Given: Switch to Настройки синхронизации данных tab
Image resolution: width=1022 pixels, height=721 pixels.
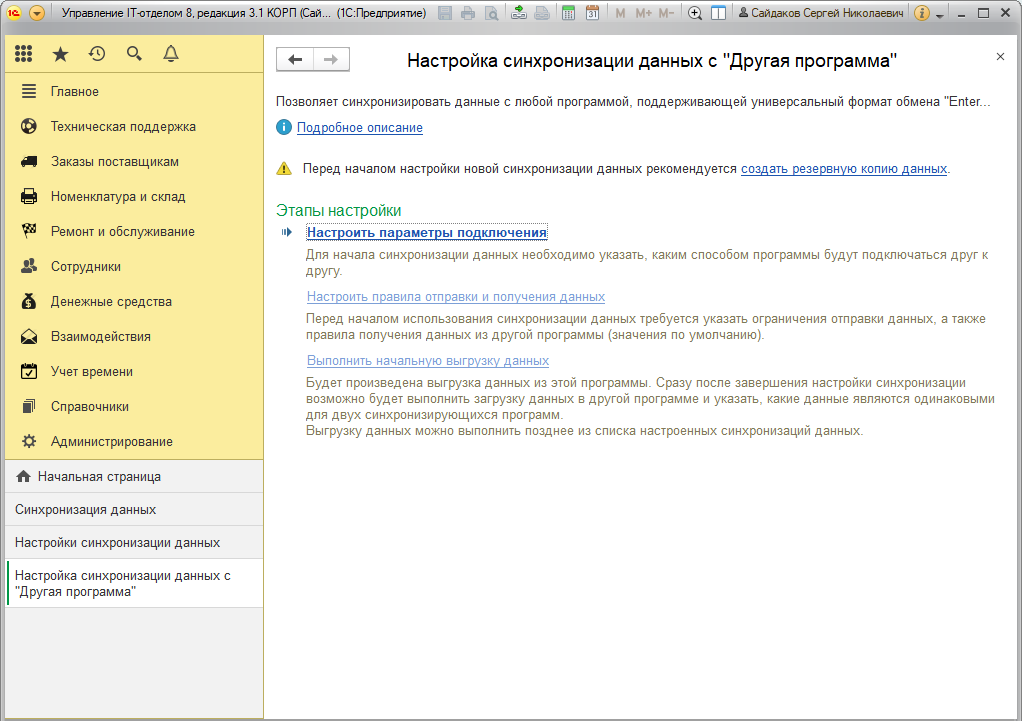Looking at the screenshot, I should [x=134, y=542].
